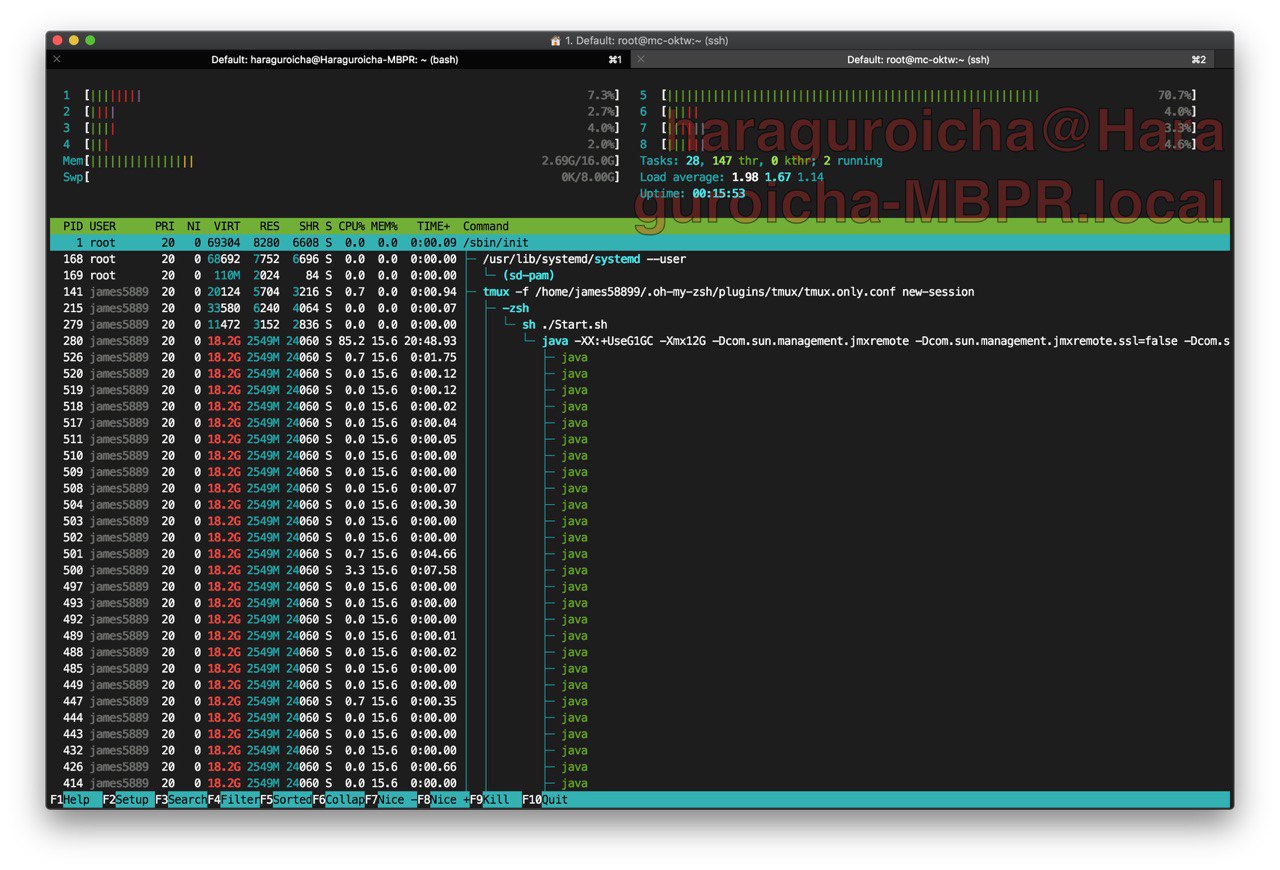Viewport: 1280px width, 870px height.
Task: Close the haraguroicha bash tab via its X icon
Action: pyautogui.click(x=57, y=60)
